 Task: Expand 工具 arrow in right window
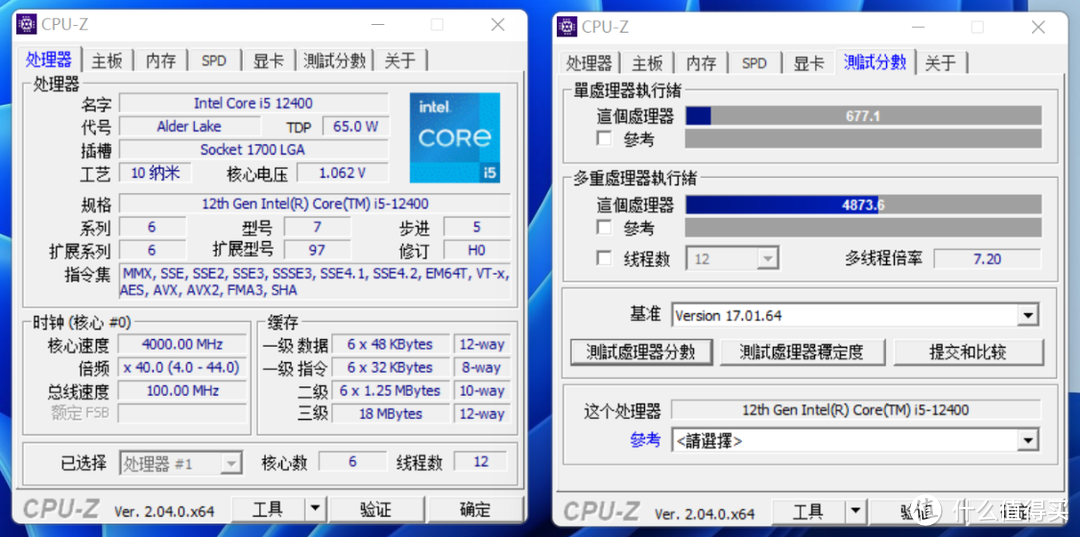(x=855, y=512)
